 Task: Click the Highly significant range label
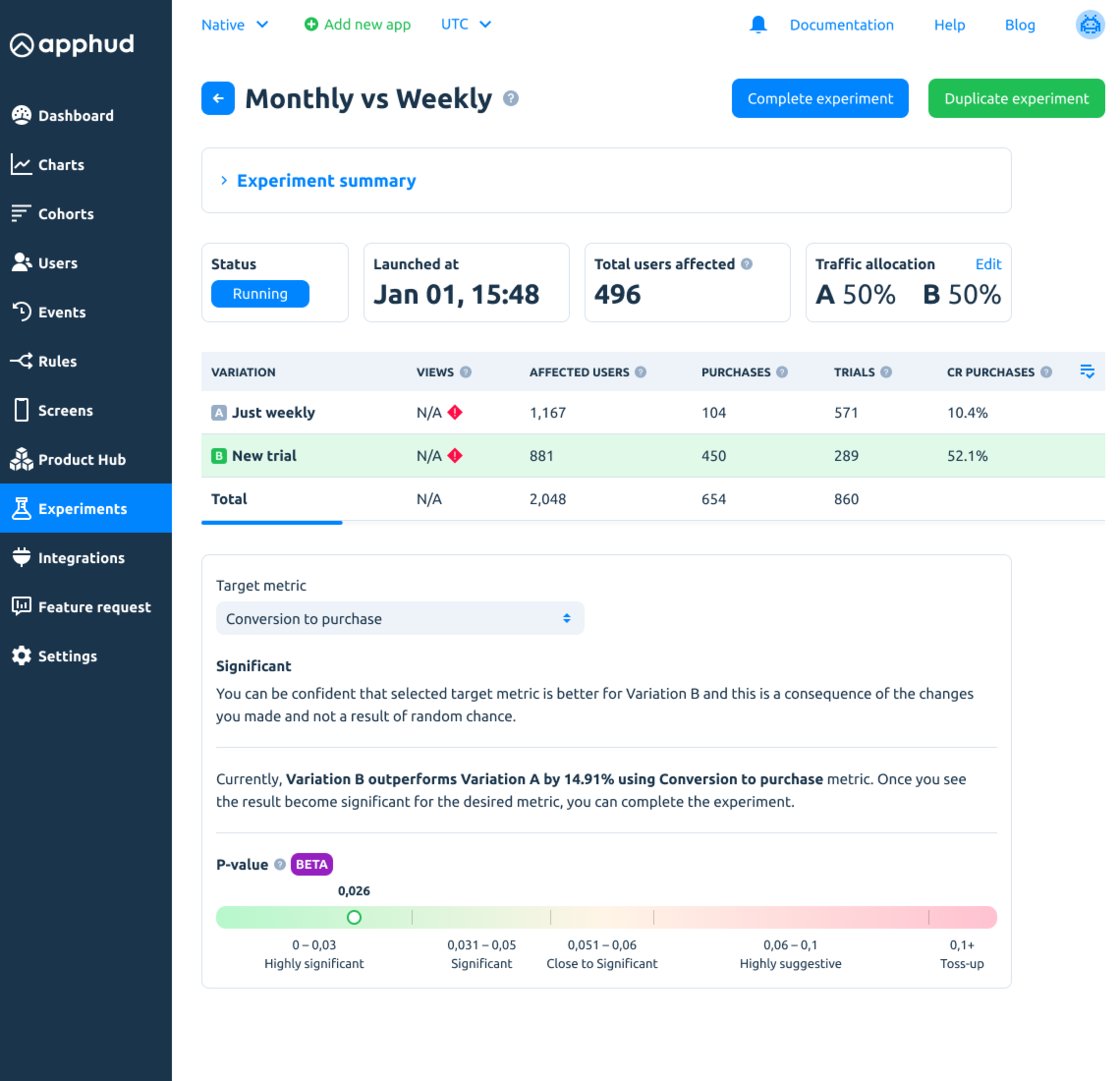pyautogui.click(x=314, y=963)
